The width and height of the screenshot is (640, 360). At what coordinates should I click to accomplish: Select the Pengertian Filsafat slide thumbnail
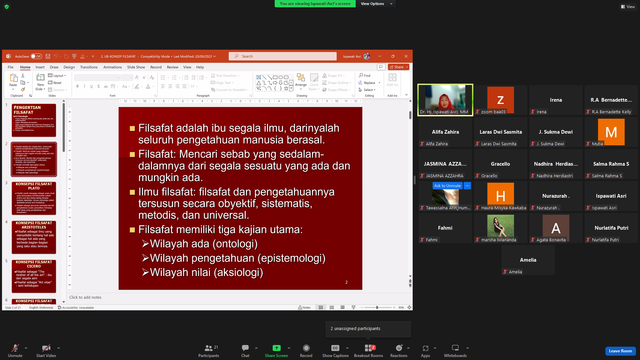click(34, 120)
